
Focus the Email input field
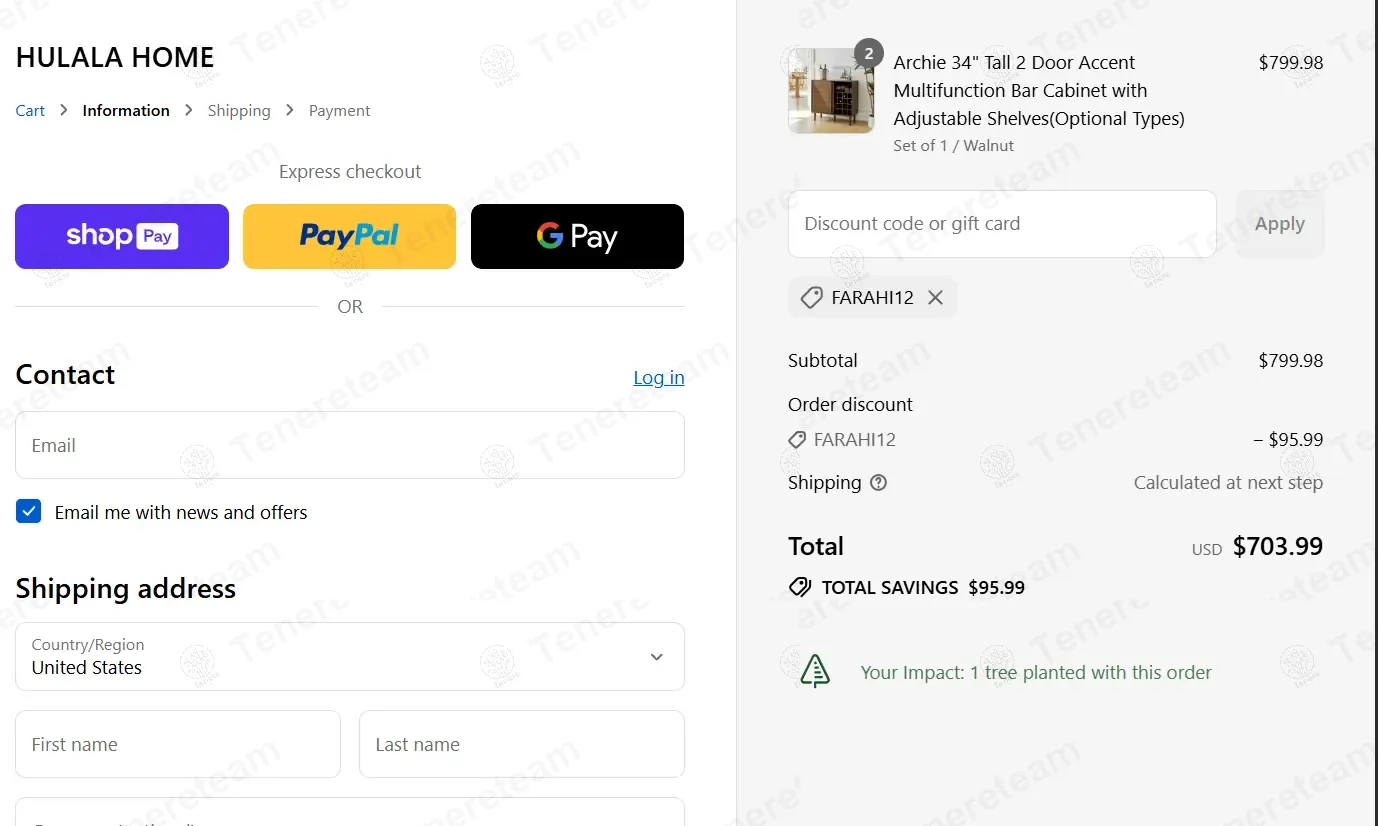click(x=349, y=445)
